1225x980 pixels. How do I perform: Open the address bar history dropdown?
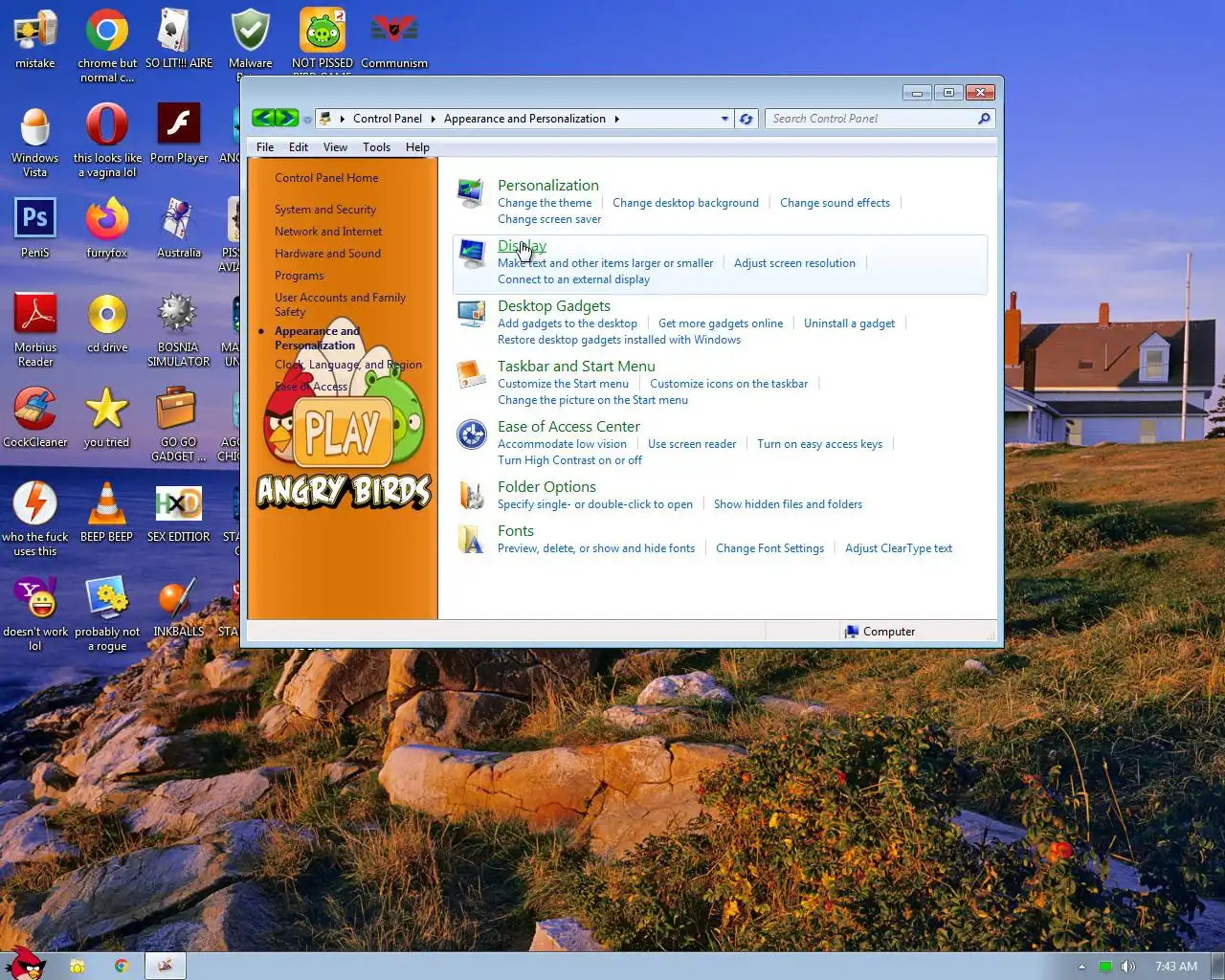pos(724,119)
